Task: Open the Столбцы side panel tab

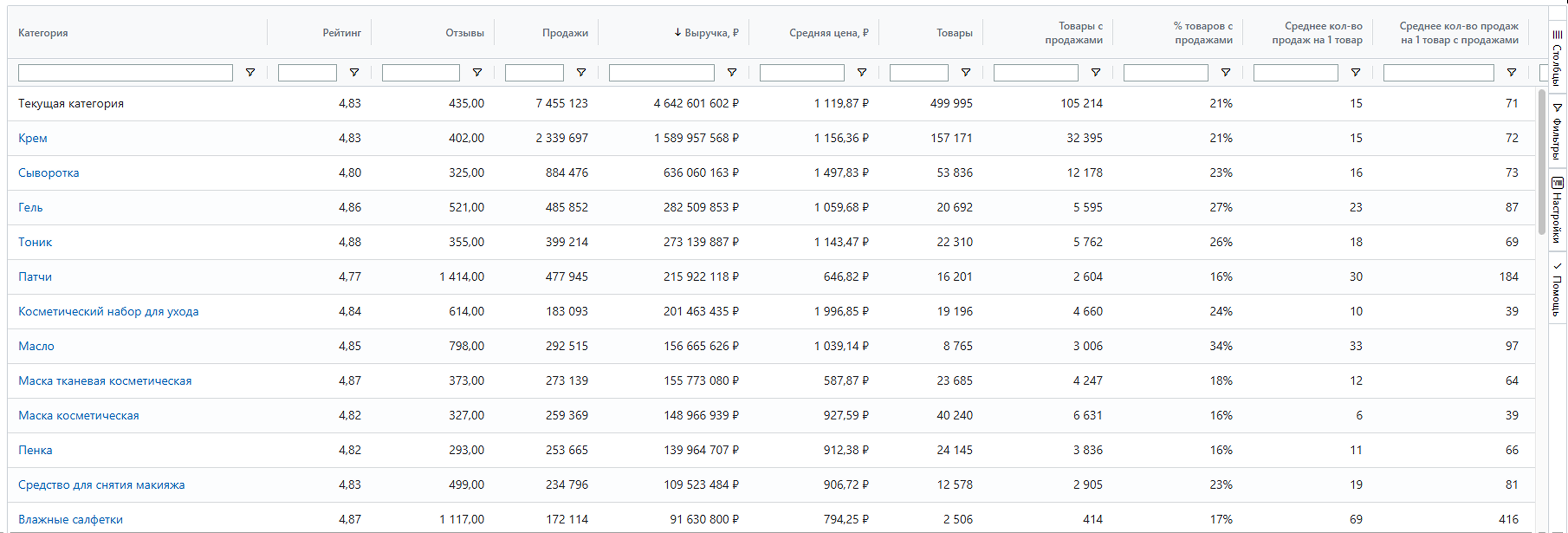Action: (1557, 58)
